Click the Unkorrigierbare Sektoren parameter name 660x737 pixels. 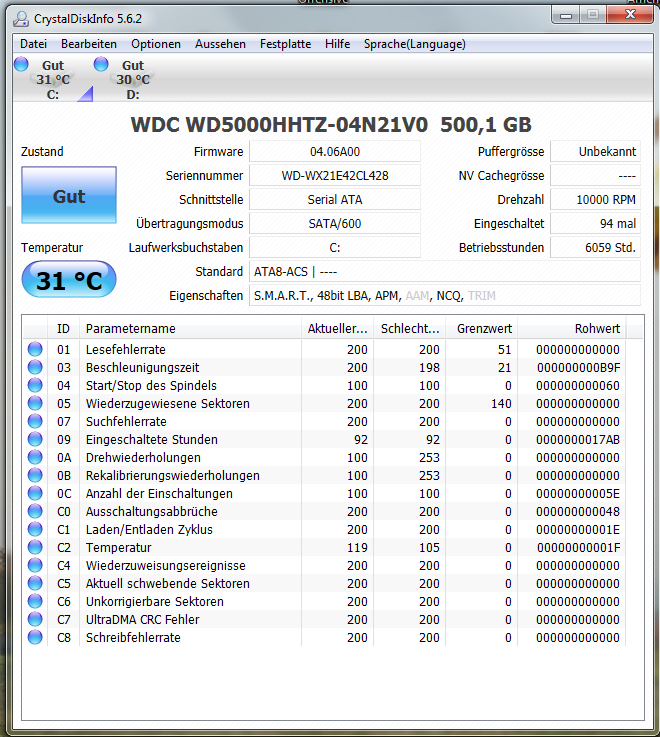tap(155, 602)
